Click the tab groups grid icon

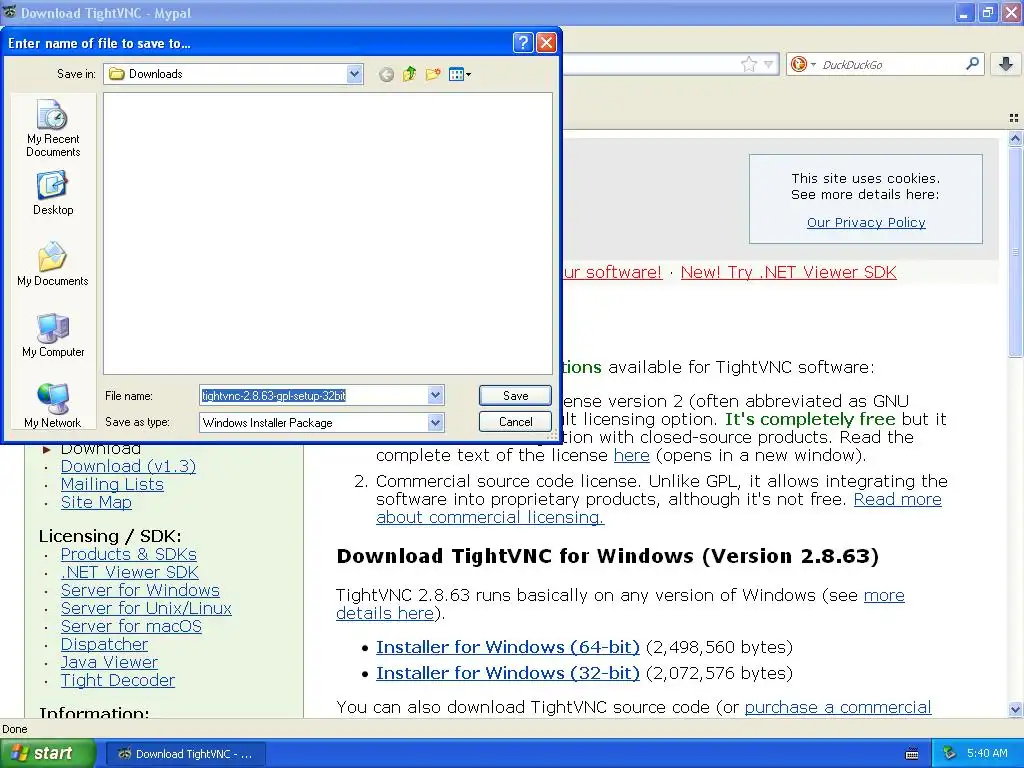(1014, 118)
